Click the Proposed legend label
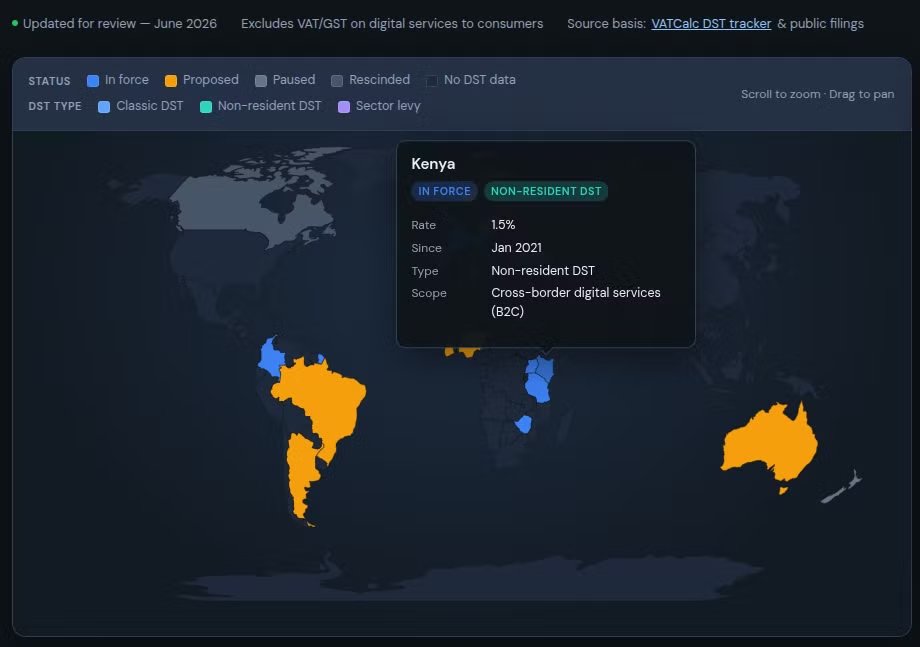Viewport: 920px width, 647px height. [x=211, y=80]
